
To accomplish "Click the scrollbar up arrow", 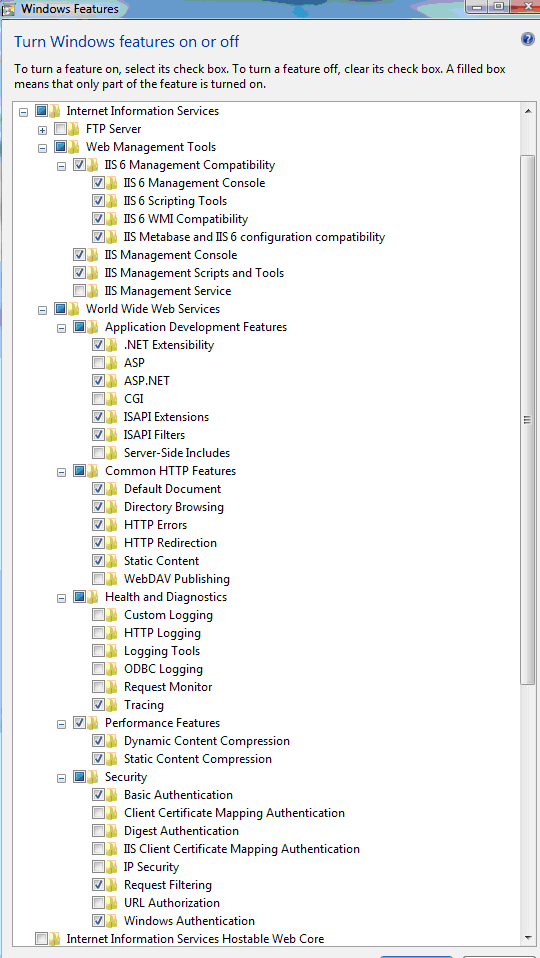I will pos(527,111).
